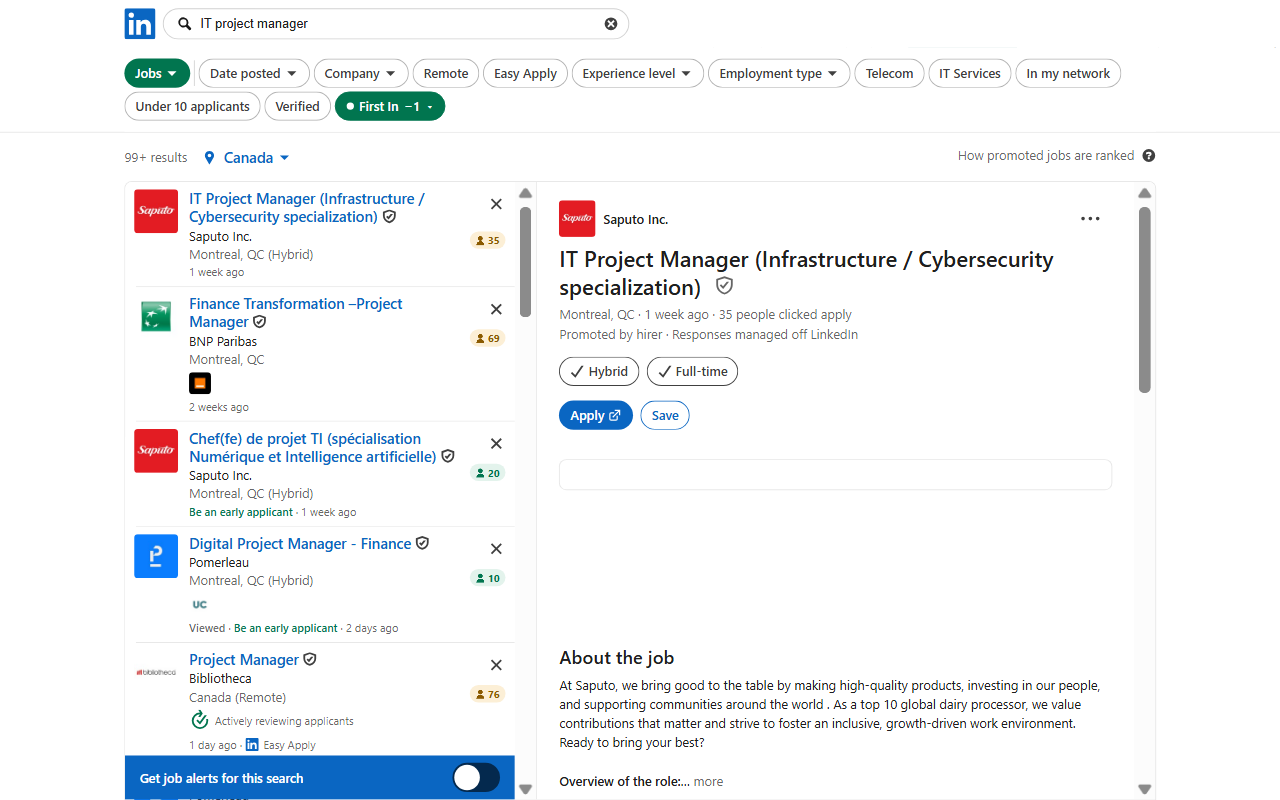1280x800 pixels.
Task: Open the Jobs dropdown
Action: coord(157,73)
